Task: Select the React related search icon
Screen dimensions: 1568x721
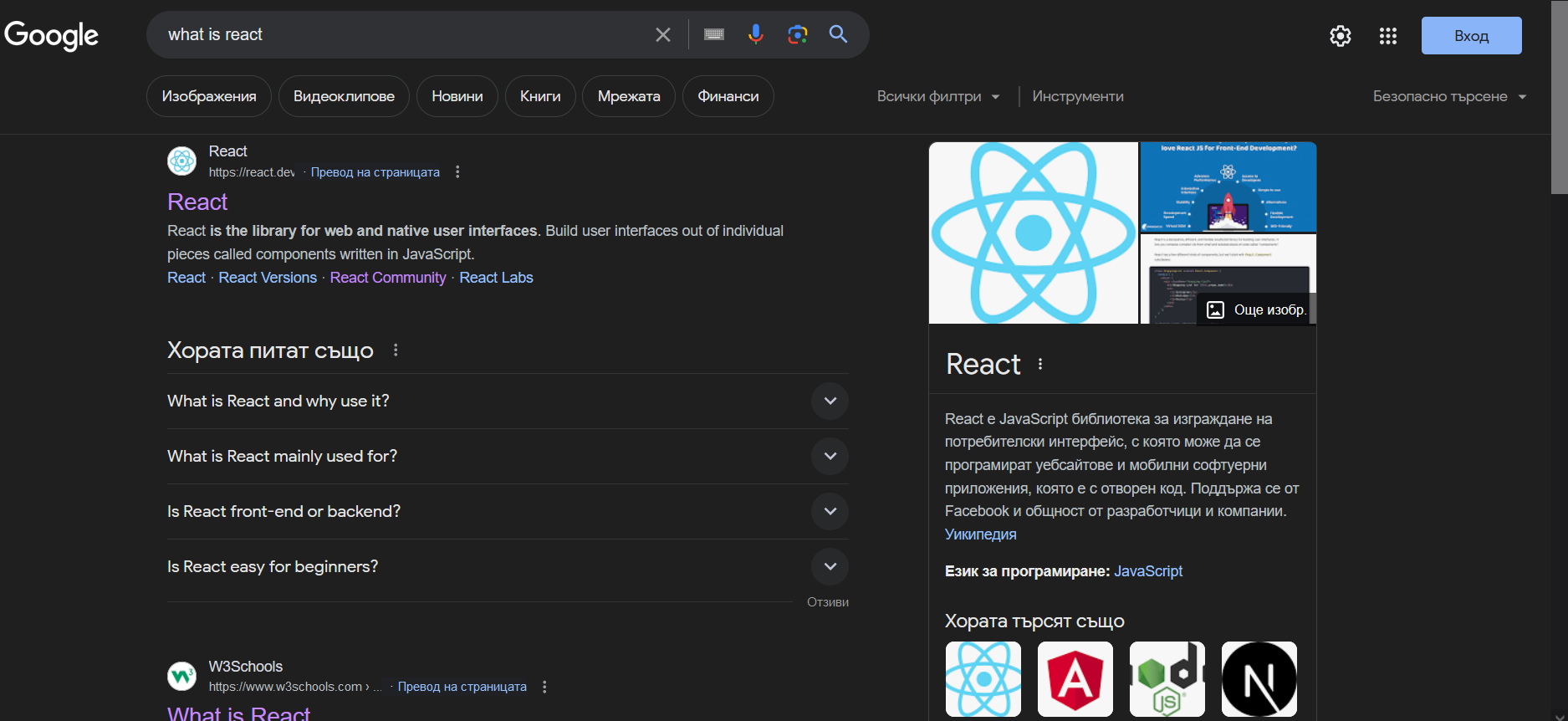Action: tap(983, 679)
